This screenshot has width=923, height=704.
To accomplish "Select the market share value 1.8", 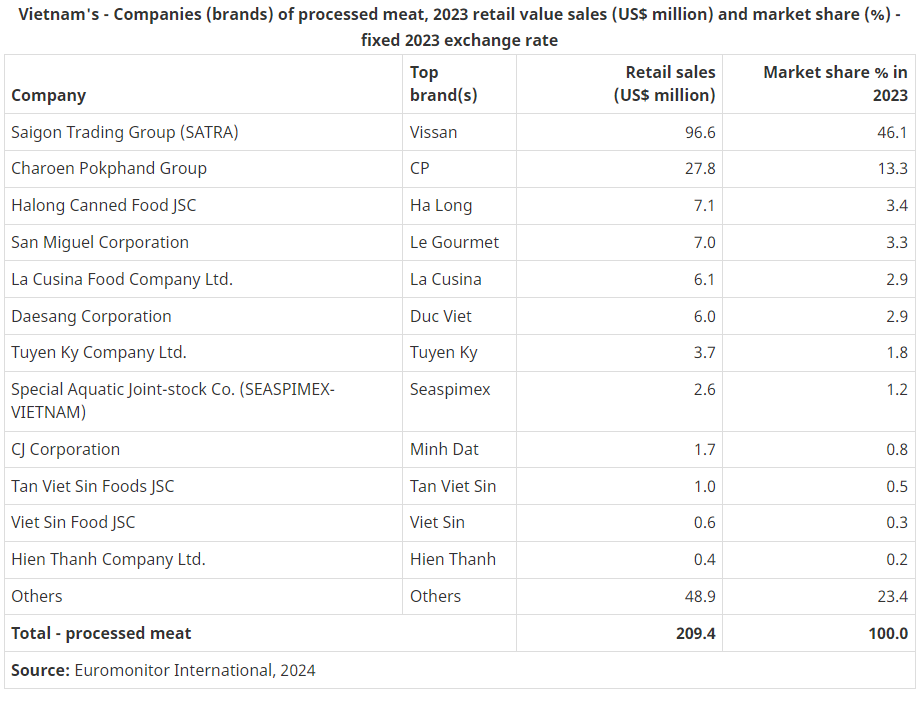I will (897, 353).
